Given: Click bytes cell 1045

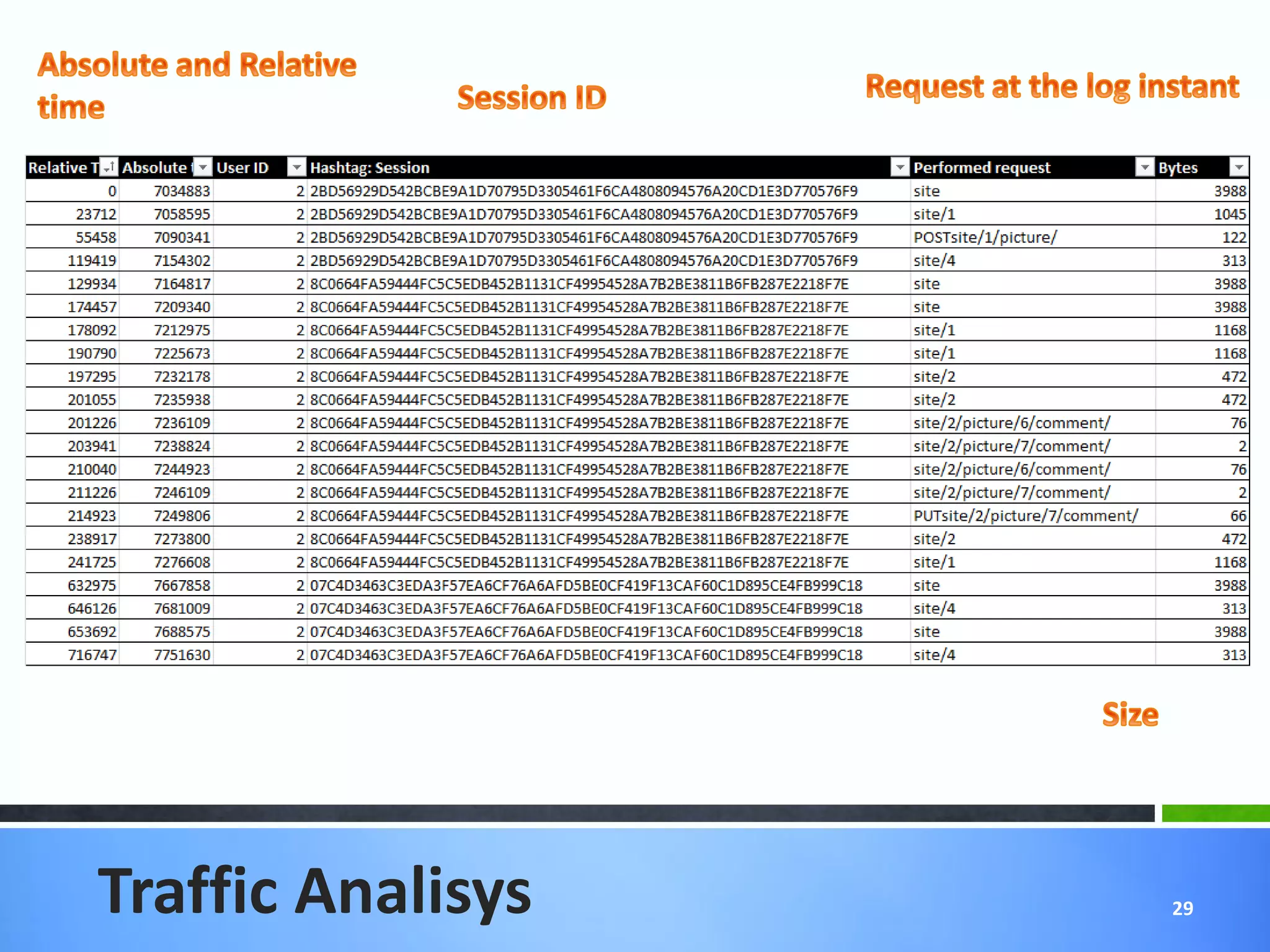Looking at the screenshot, I should pos(1202,214).
